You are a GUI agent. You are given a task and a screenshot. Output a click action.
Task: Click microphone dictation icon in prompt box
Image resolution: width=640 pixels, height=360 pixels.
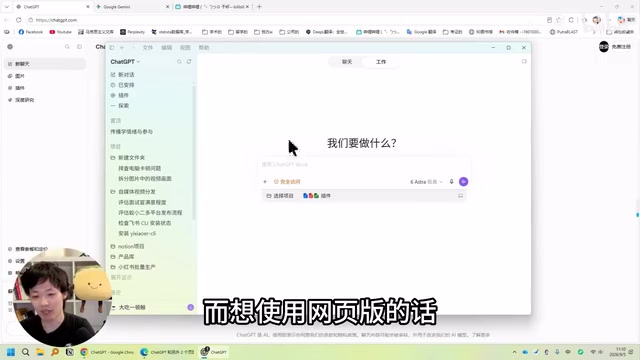(x=451, y=182)
